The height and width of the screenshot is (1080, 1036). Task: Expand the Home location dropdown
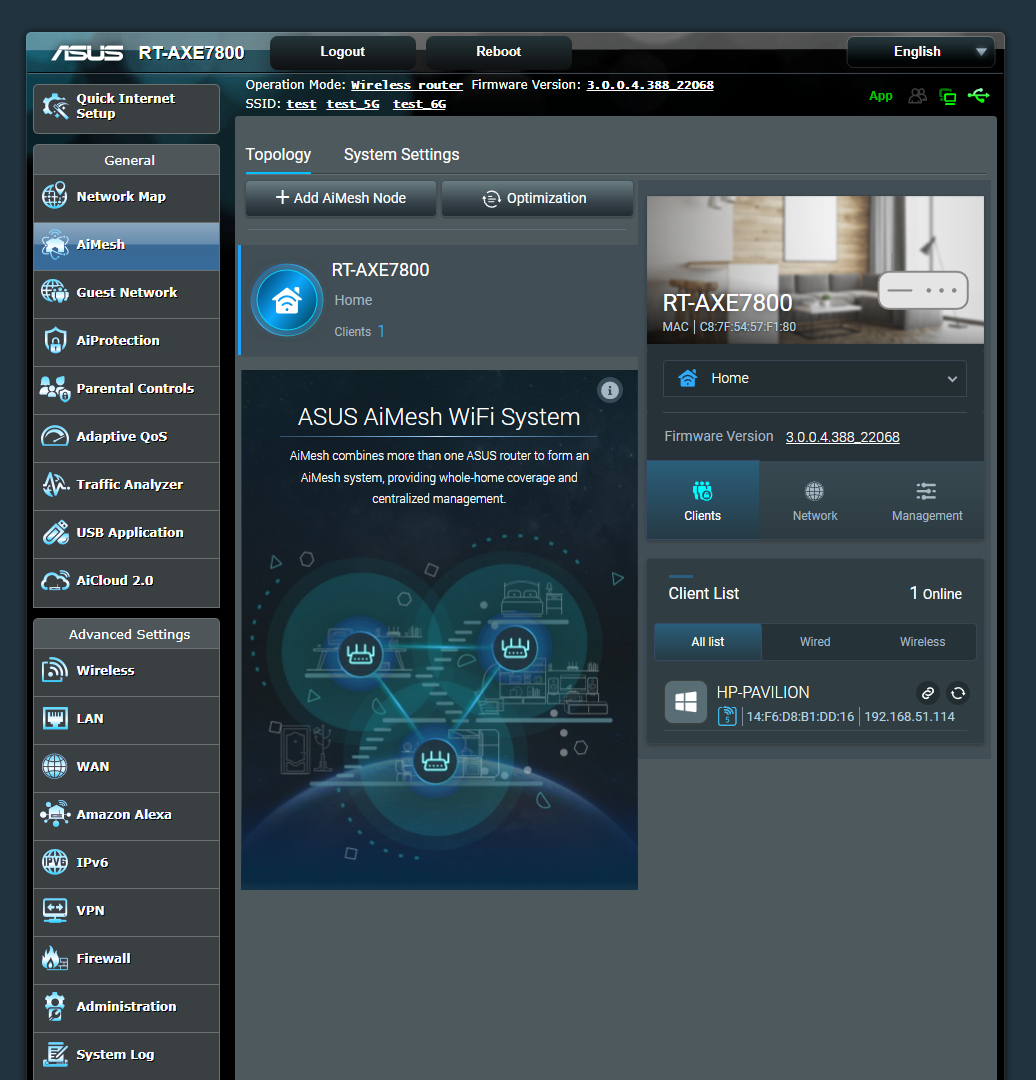[x=814, y=378]
